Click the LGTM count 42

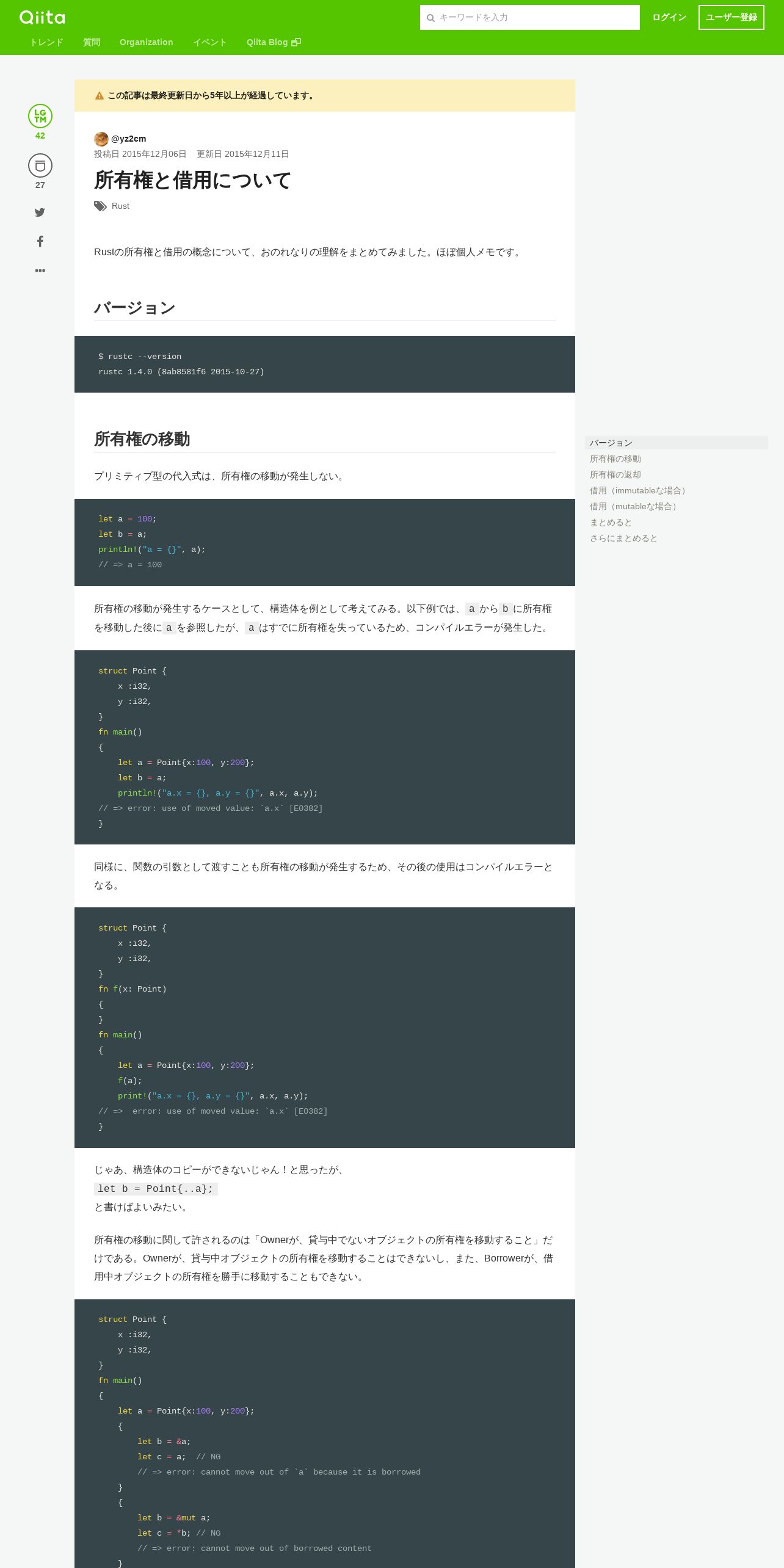coord(40,136)
